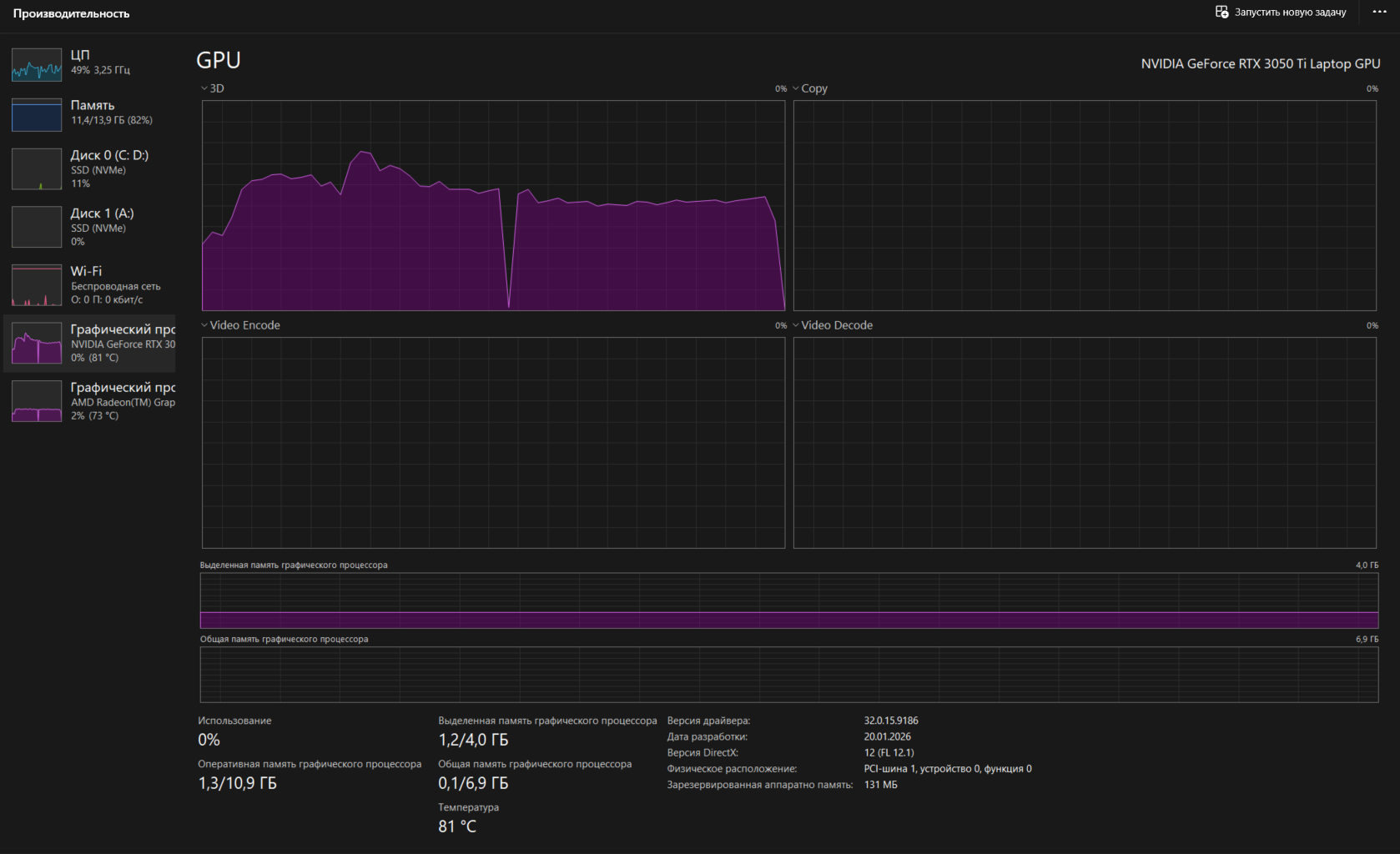Click the 0,1/6,9 ГБ shared memory value

click(x=473, y=783)
